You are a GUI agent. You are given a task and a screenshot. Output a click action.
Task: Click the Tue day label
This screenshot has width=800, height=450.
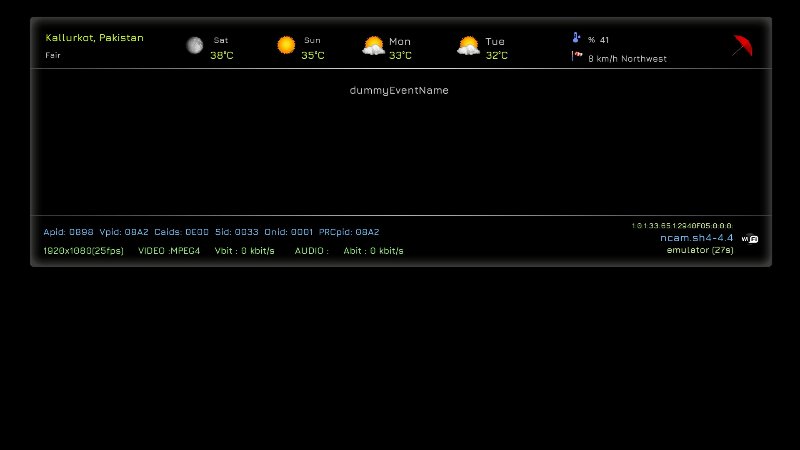[x=495, y=42]
